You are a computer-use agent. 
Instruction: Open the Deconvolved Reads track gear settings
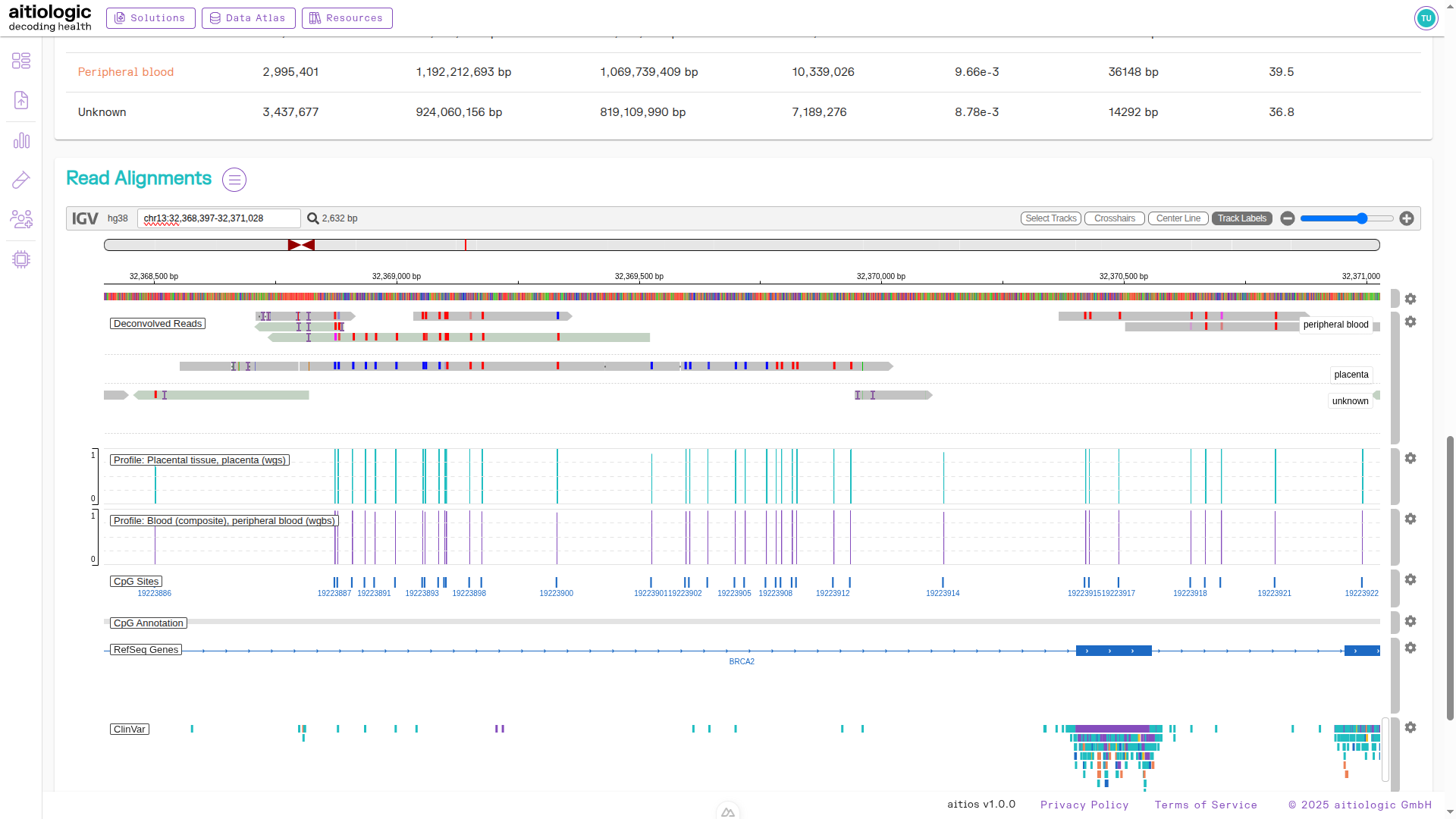coord(1410,322)
